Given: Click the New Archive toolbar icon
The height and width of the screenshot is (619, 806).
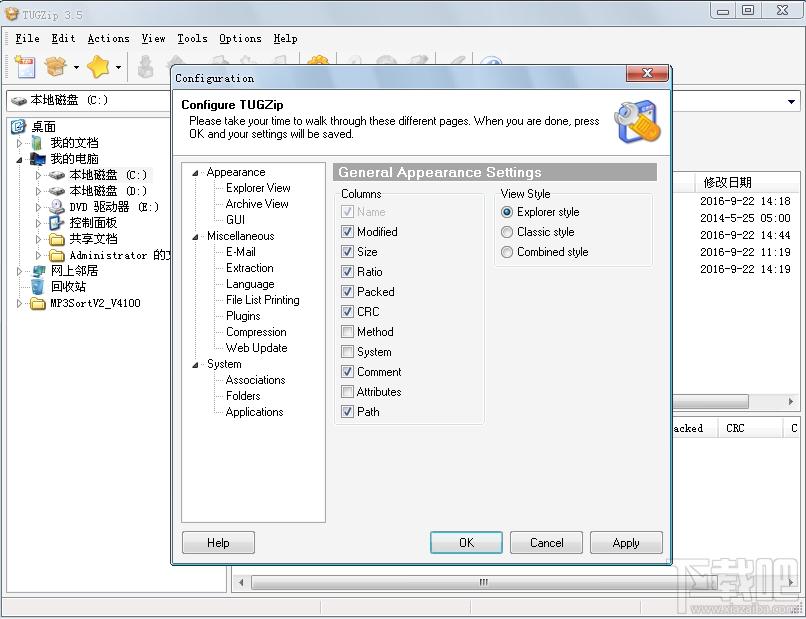Looking at the screenshot, I should pyautogui.click(x=25, y=67).
